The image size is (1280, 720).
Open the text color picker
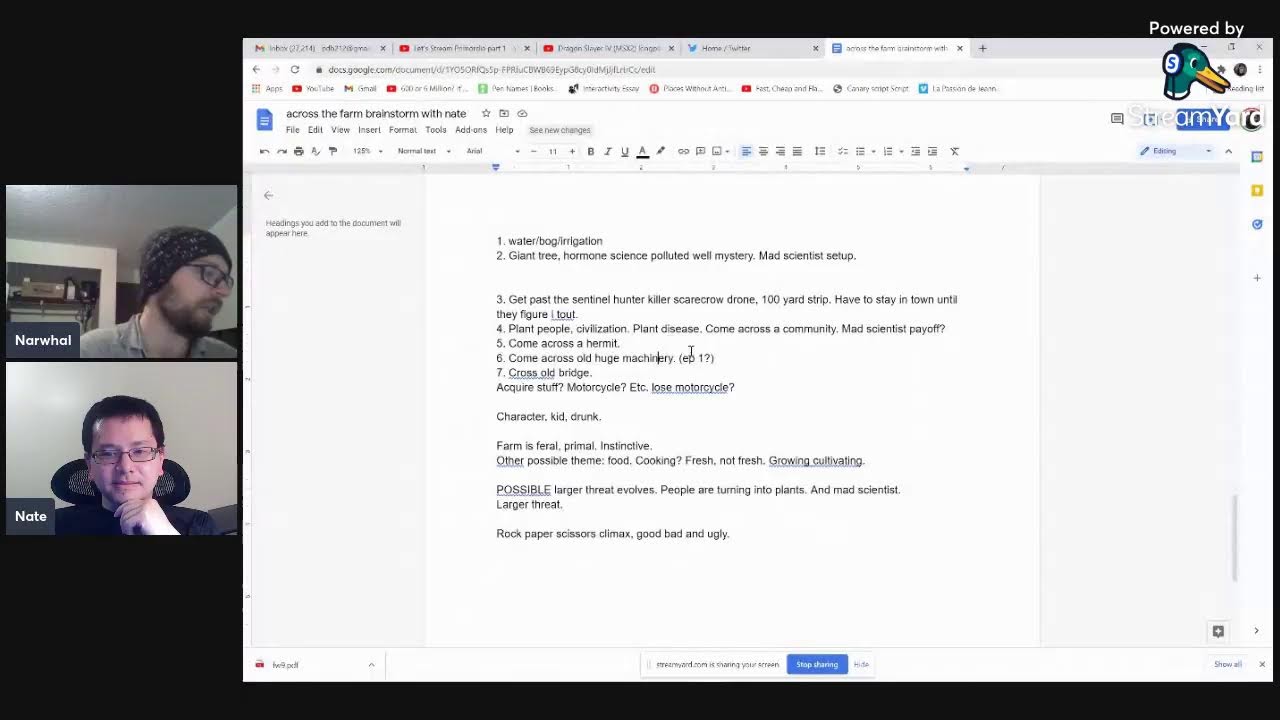point(642,151)
